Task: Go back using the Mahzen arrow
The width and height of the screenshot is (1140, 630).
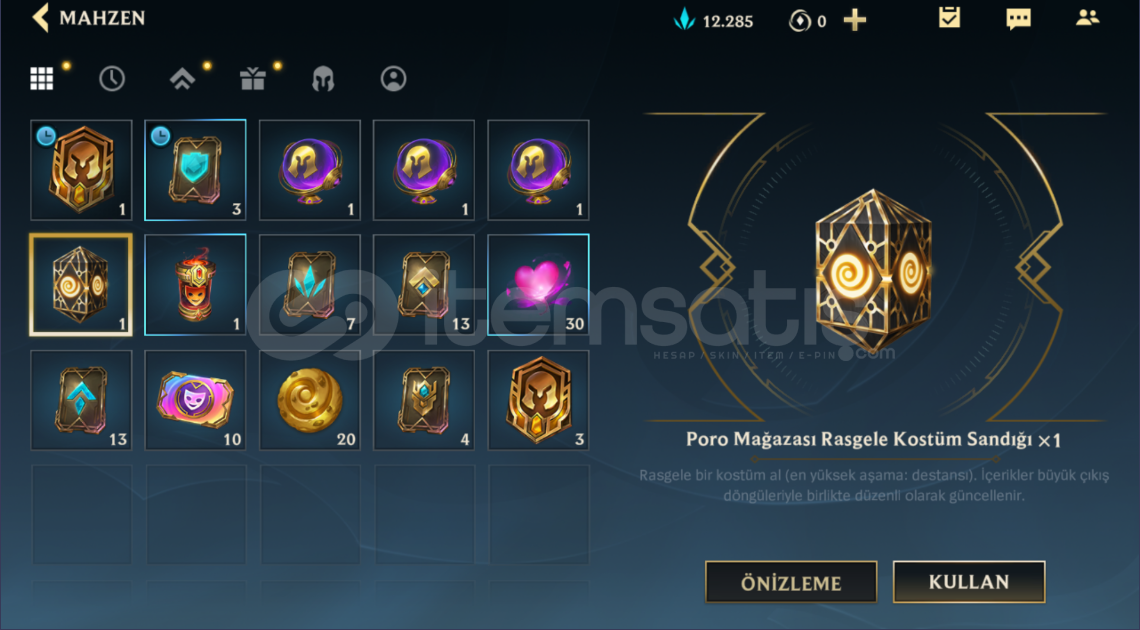Action: coord(41,17)
